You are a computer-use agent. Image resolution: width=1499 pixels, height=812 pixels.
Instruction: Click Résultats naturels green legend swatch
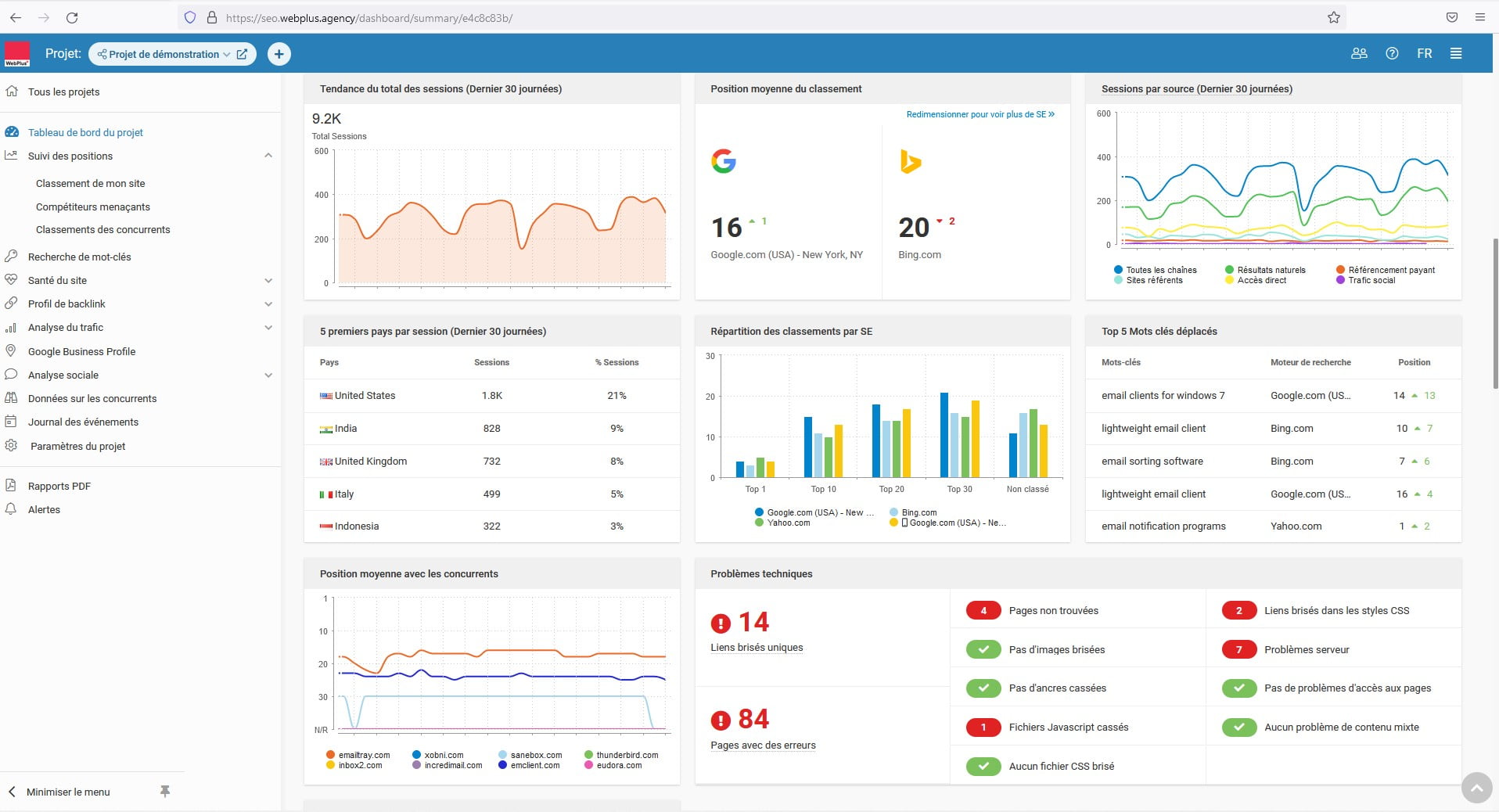pos(1229,270)
